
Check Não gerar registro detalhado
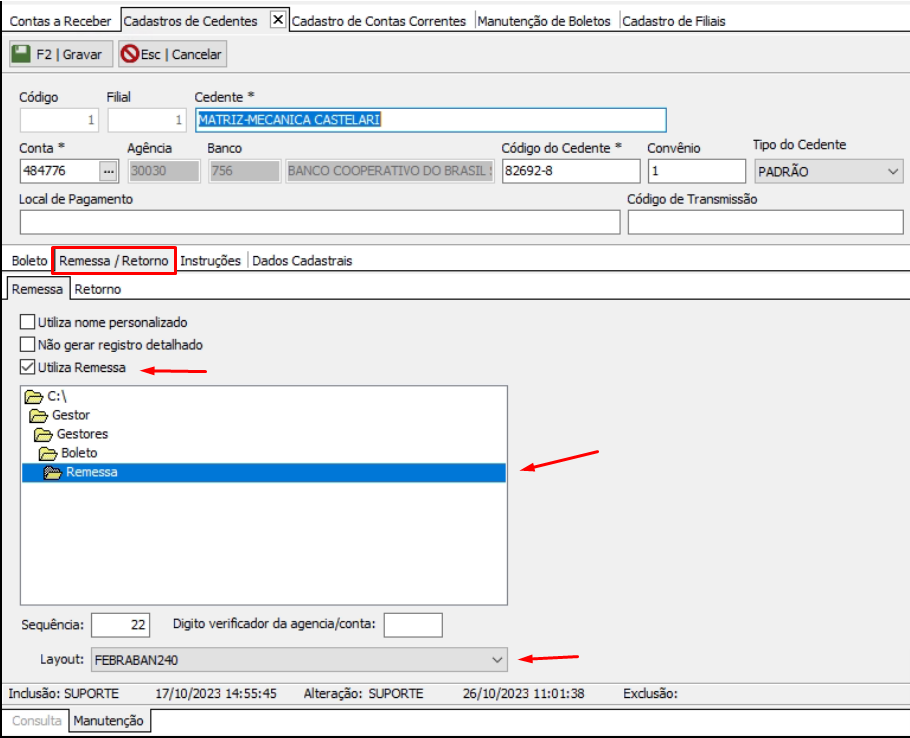(x=28, y=345)
